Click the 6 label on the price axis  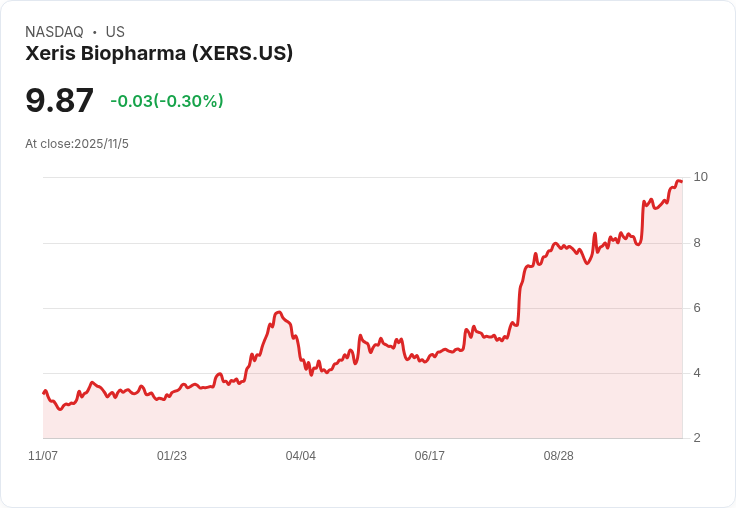pos(697,308)
